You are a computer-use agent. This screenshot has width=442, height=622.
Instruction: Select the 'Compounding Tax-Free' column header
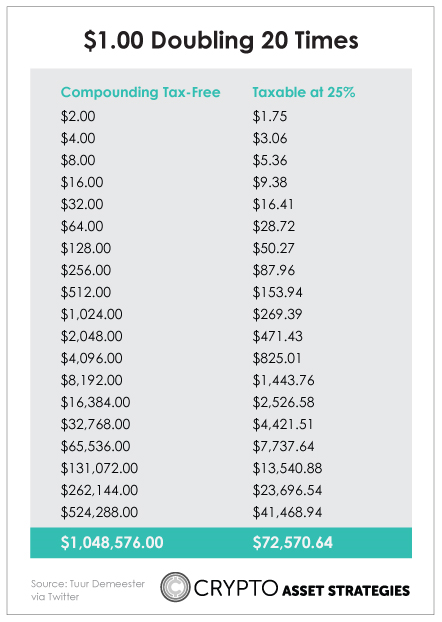point(140,92)
